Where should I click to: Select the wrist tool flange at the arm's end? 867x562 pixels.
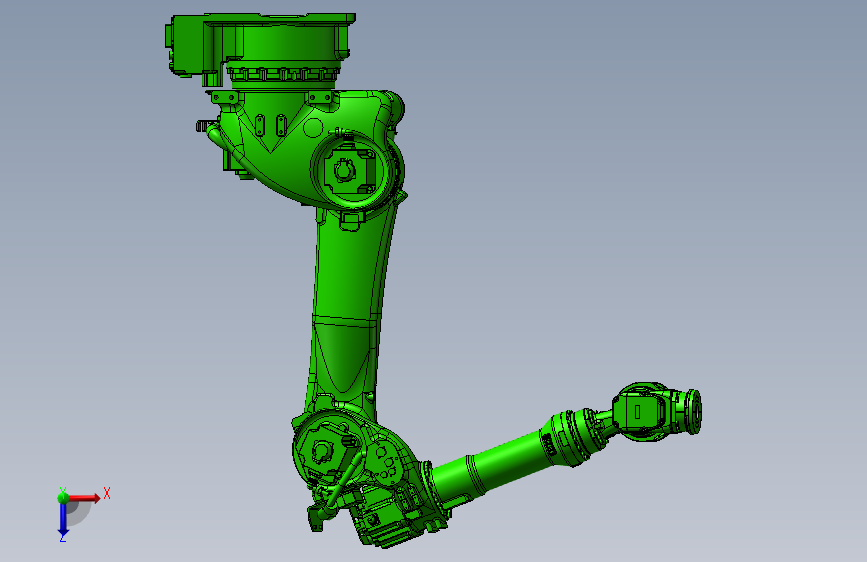click(x=693, y=412)
